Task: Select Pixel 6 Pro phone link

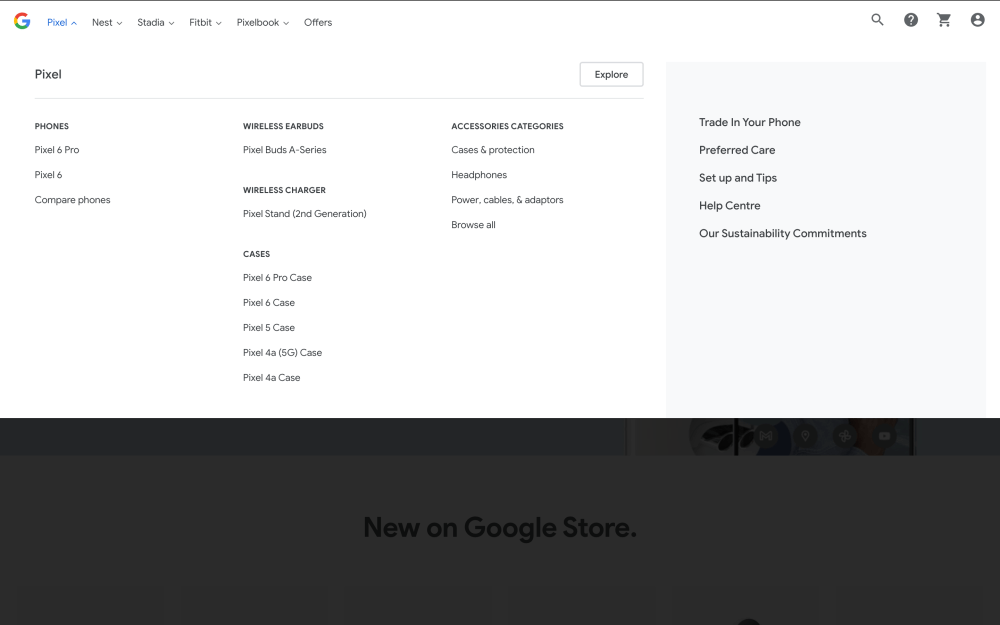Action: (57, 150)
